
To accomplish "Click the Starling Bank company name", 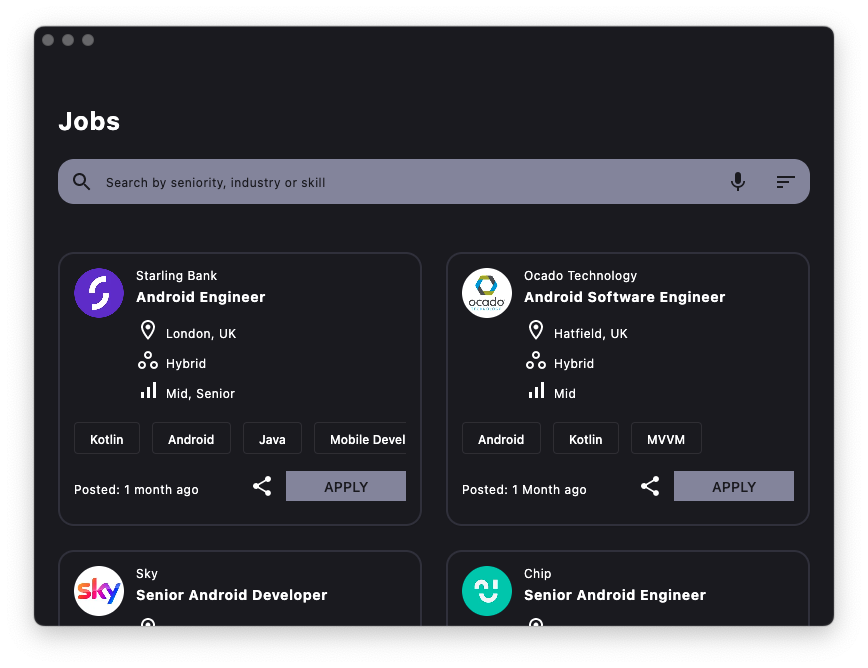I will click(x=177, y=276).
